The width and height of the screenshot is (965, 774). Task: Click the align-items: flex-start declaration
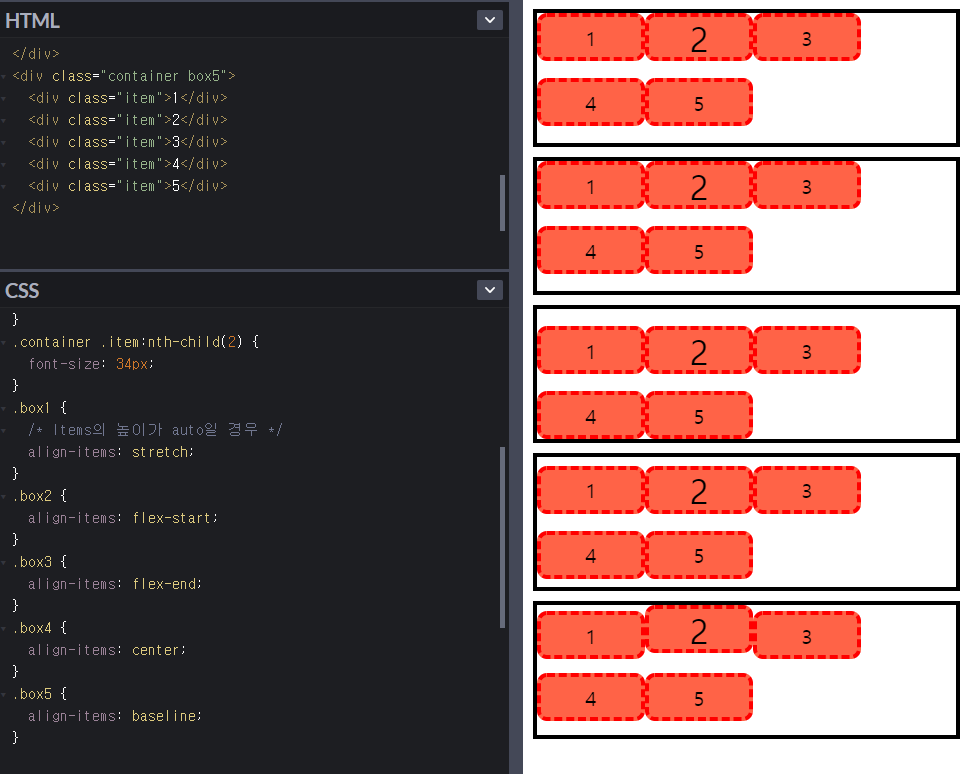click(123, 518)
